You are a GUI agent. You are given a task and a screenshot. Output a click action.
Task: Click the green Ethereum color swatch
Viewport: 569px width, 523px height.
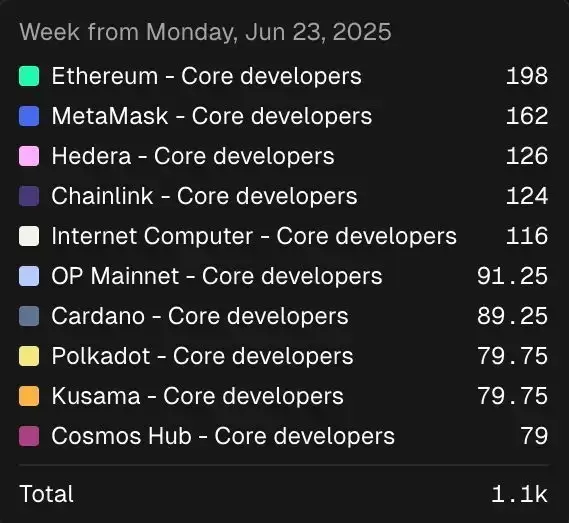click(x=29, y=76)
